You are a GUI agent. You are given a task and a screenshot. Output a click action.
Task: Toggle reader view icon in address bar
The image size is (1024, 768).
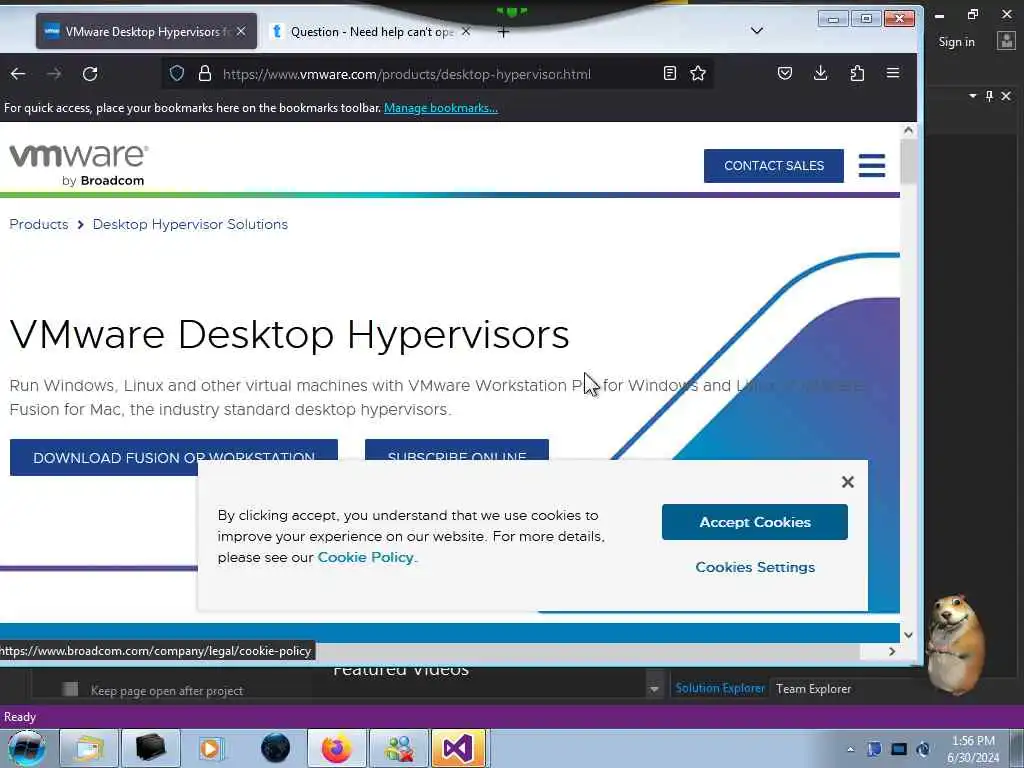pos(669,73)
